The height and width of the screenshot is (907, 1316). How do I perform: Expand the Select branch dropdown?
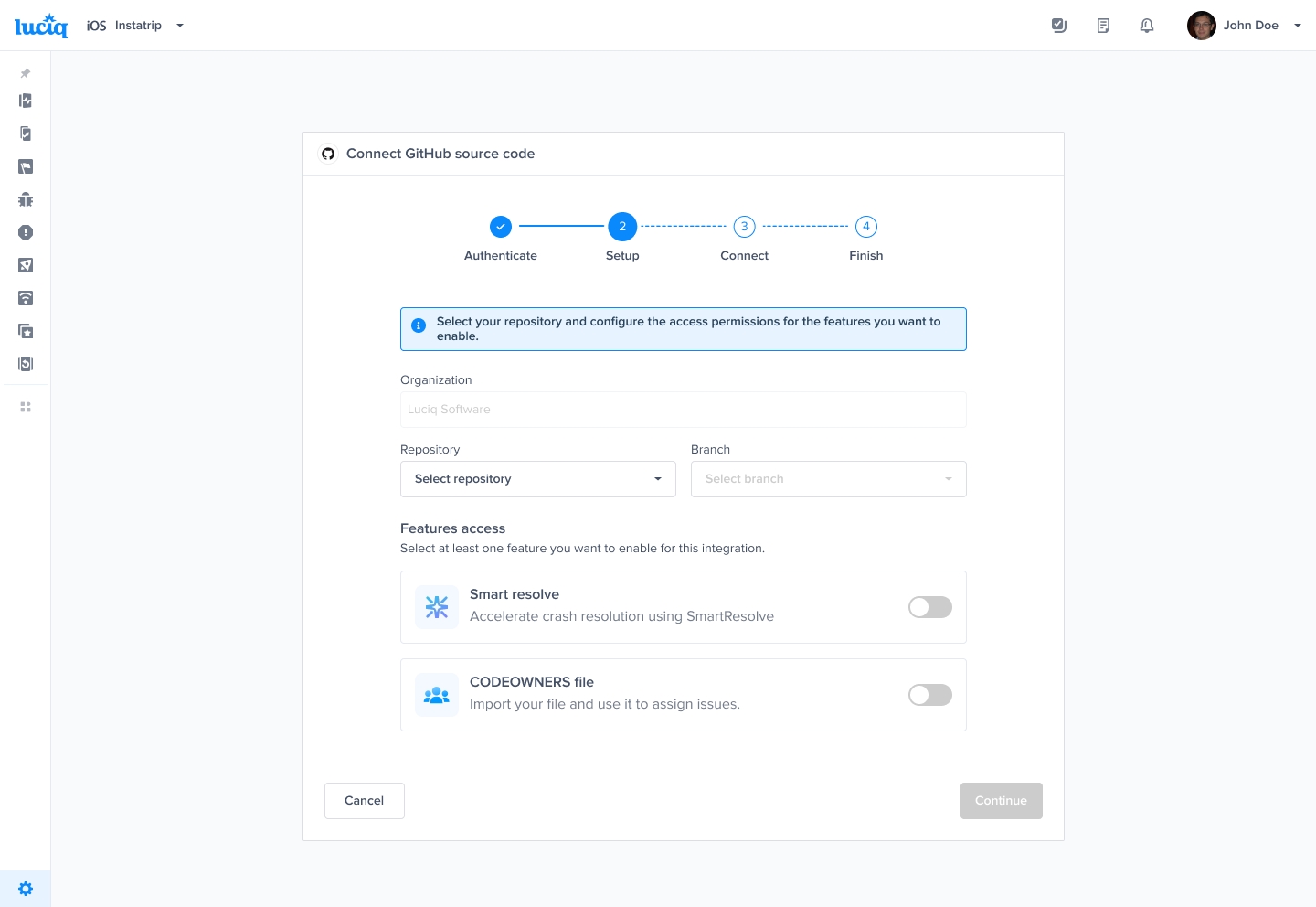pyautogui.click(x=828, y=479)
